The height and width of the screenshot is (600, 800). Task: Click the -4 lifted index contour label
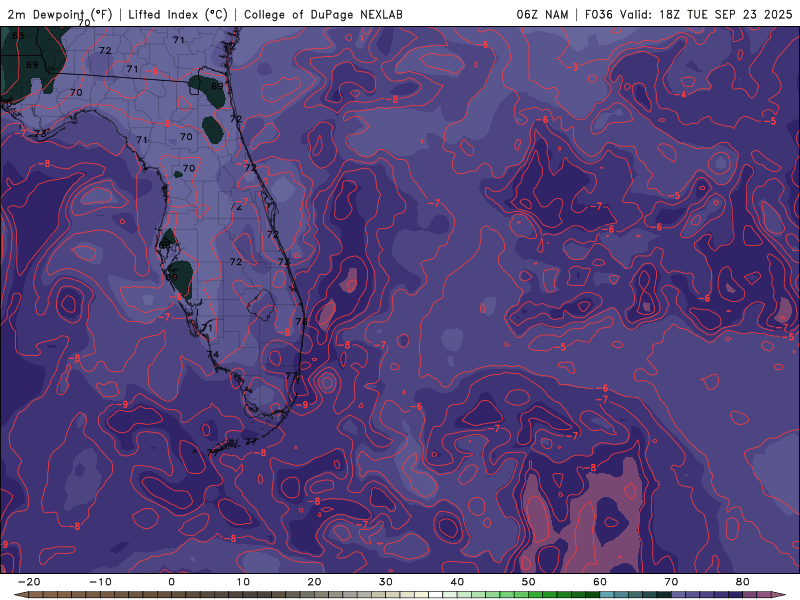pos(681,94)
